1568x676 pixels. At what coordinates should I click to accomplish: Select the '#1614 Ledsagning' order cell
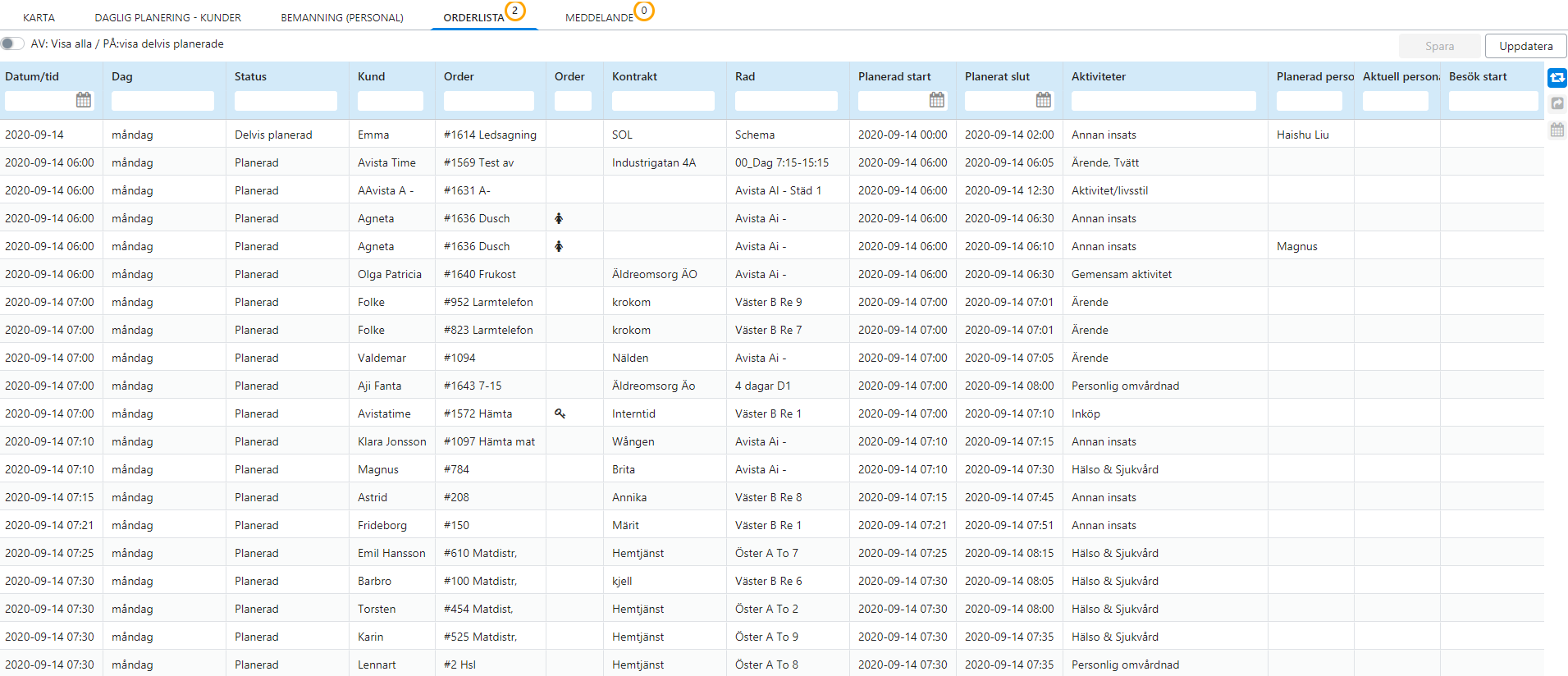coord(490,135)
